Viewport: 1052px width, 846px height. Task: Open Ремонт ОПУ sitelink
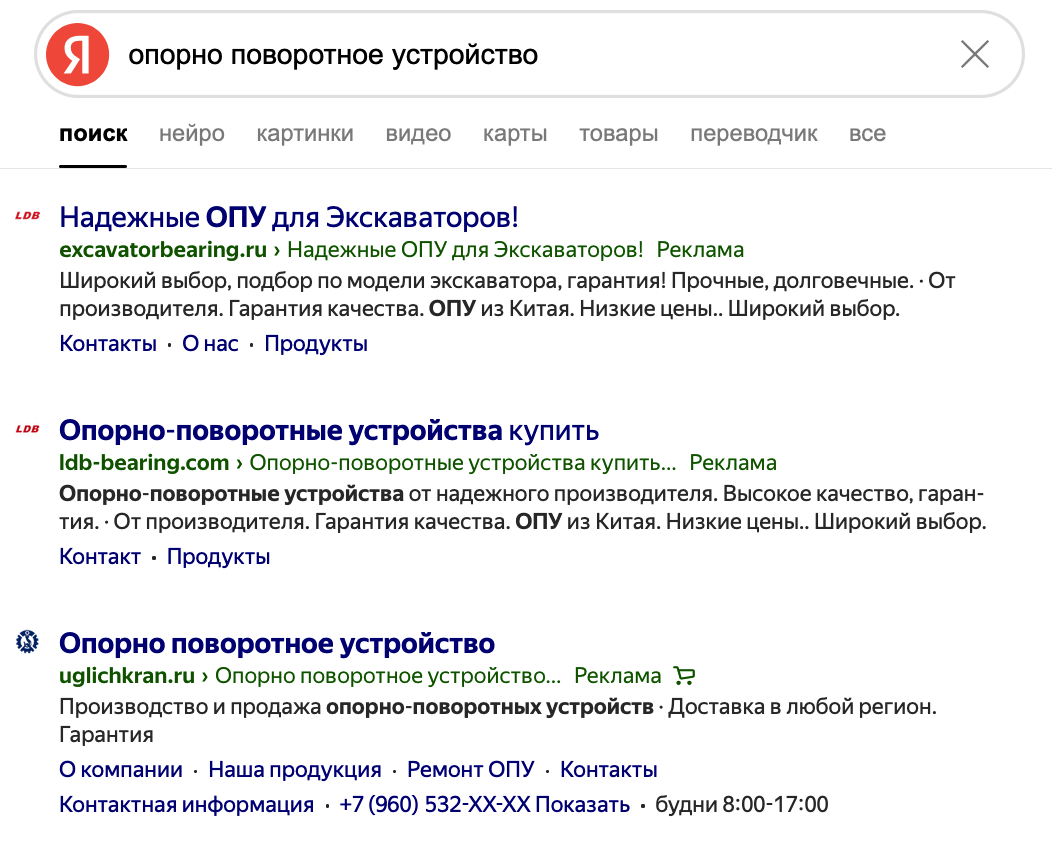click(x=470, y=770)
